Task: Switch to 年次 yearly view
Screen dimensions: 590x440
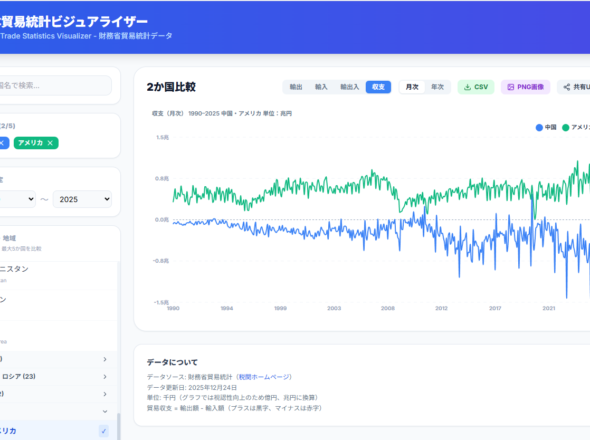Action: click(437, 87)
